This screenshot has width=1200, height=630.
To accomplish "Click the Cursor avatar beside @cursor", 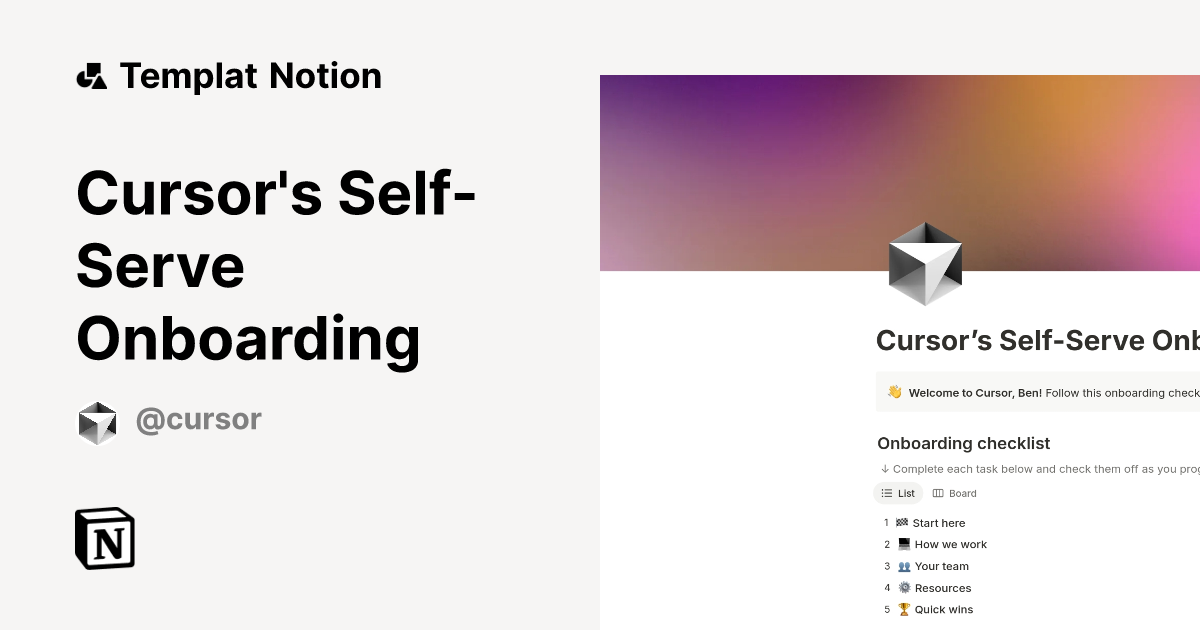I will click(x=97, y=420).
